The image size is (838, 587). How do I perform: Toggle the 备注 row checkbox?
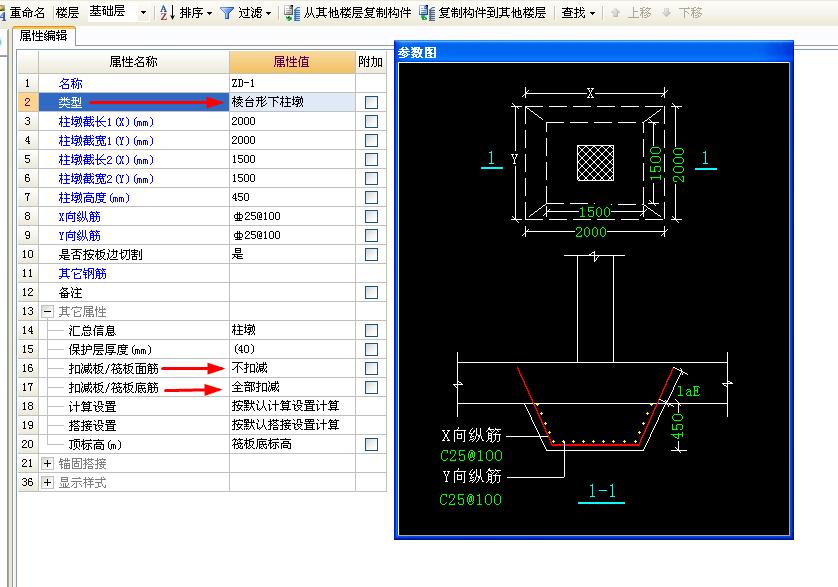[371, 292]
